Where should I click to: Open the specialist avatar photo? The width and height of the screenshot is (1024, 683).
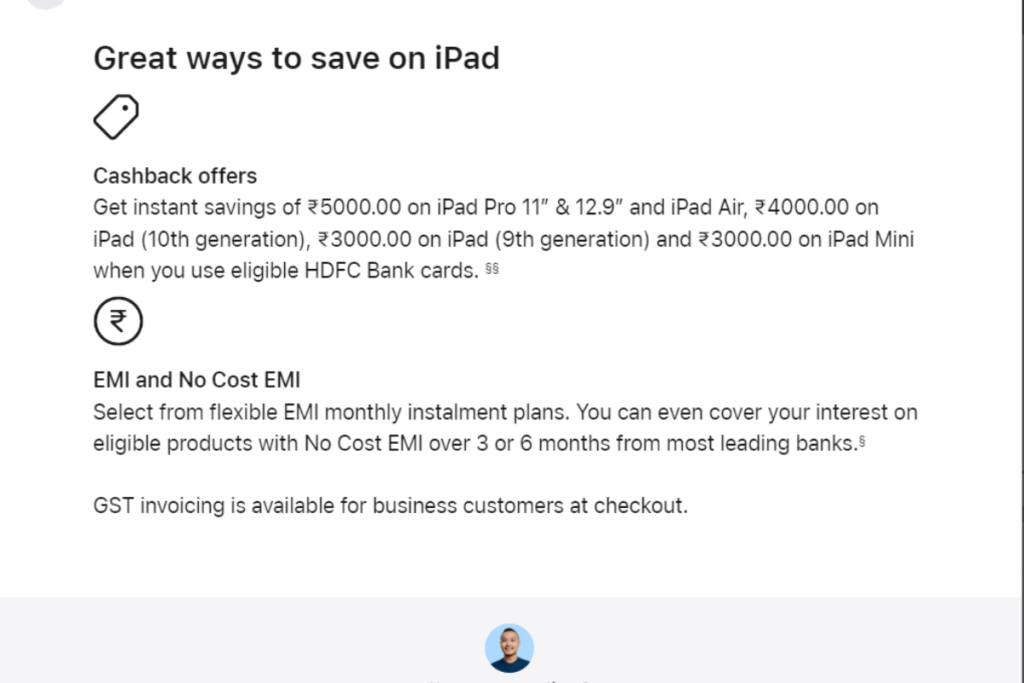point(509,648)
